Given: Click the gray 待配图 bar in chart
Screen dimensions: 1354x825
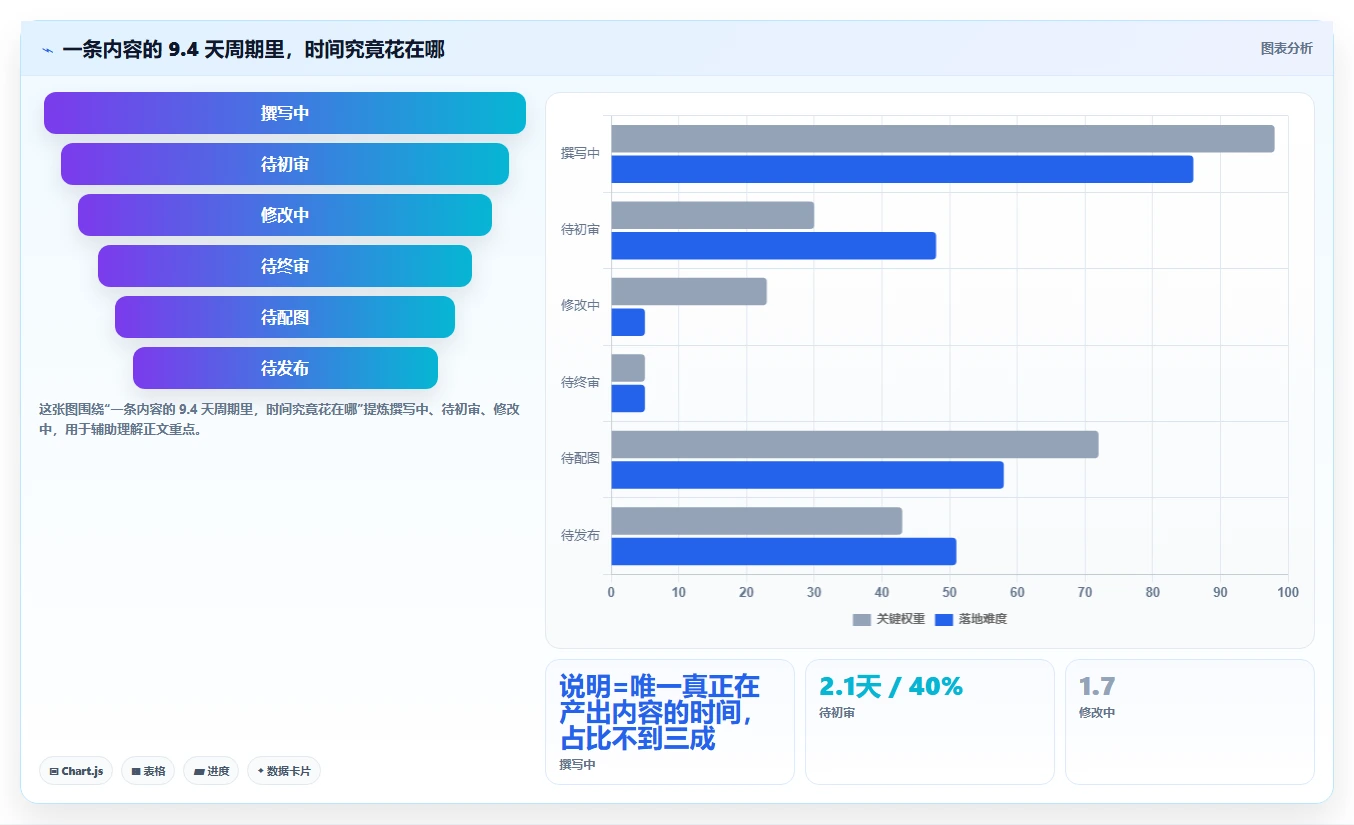Looking at the screenshot, I should [855, 445].
